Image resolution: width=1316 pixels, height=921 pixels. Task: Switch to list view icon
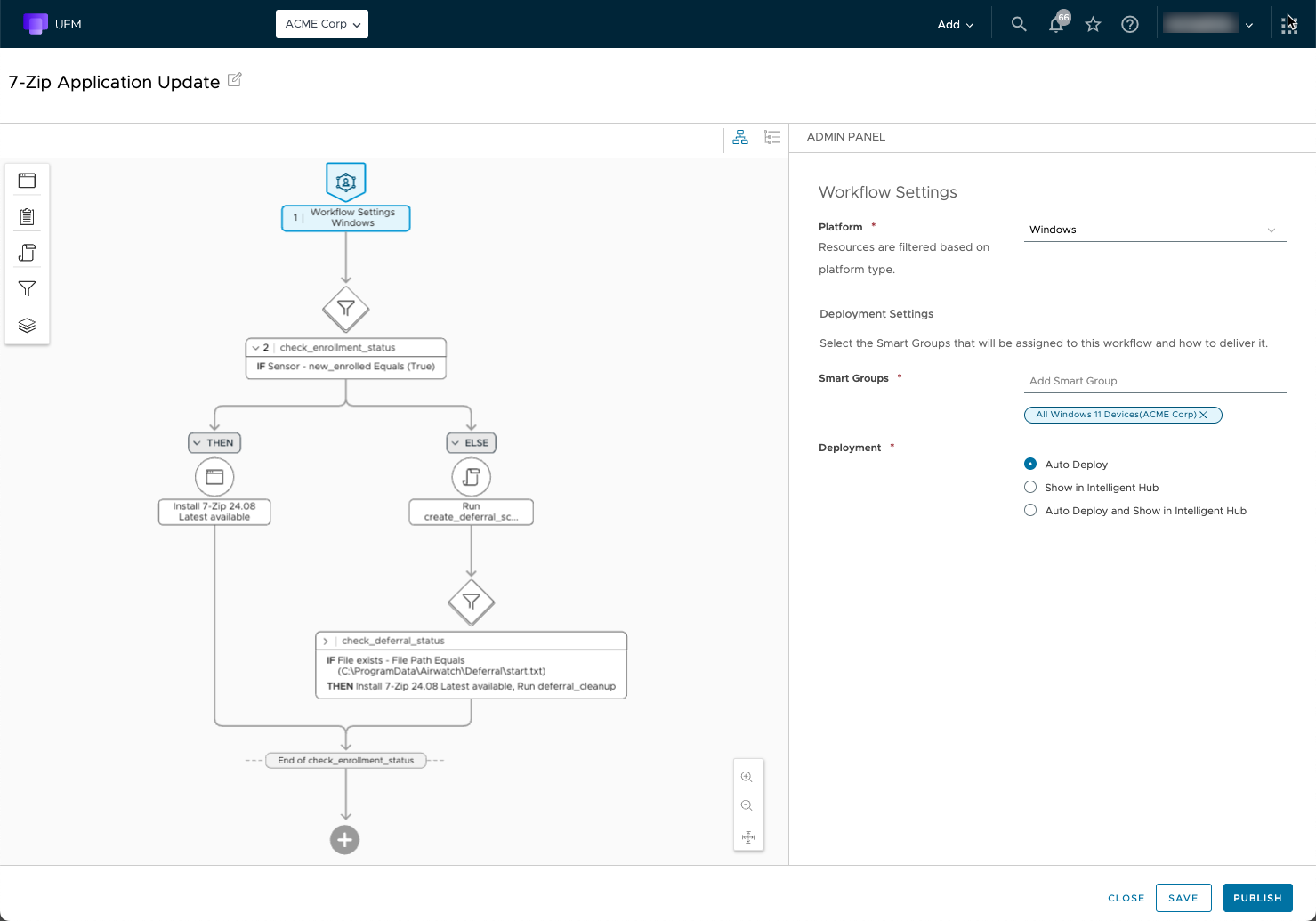pos(772,137)
